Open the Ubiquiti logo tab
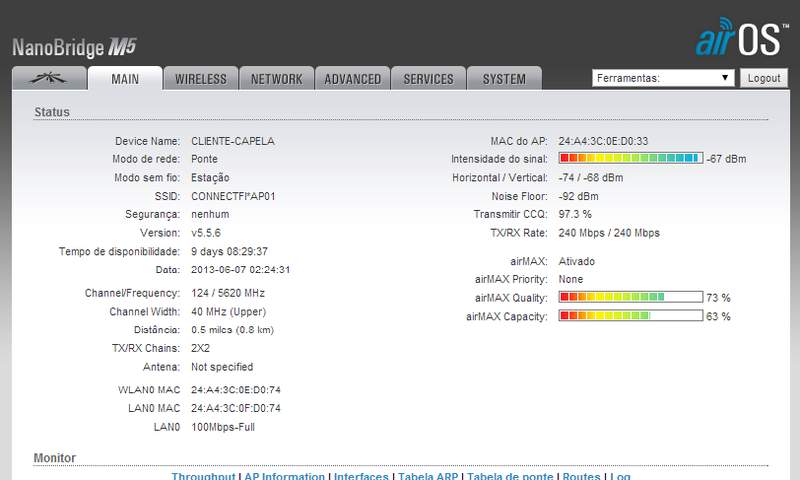Screen dimensions: 800x480 click(x=49, y=78)
